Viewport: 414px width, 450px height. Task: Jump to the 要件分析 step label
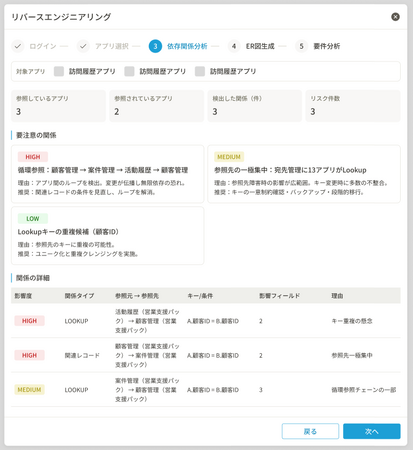coord(327,46)
